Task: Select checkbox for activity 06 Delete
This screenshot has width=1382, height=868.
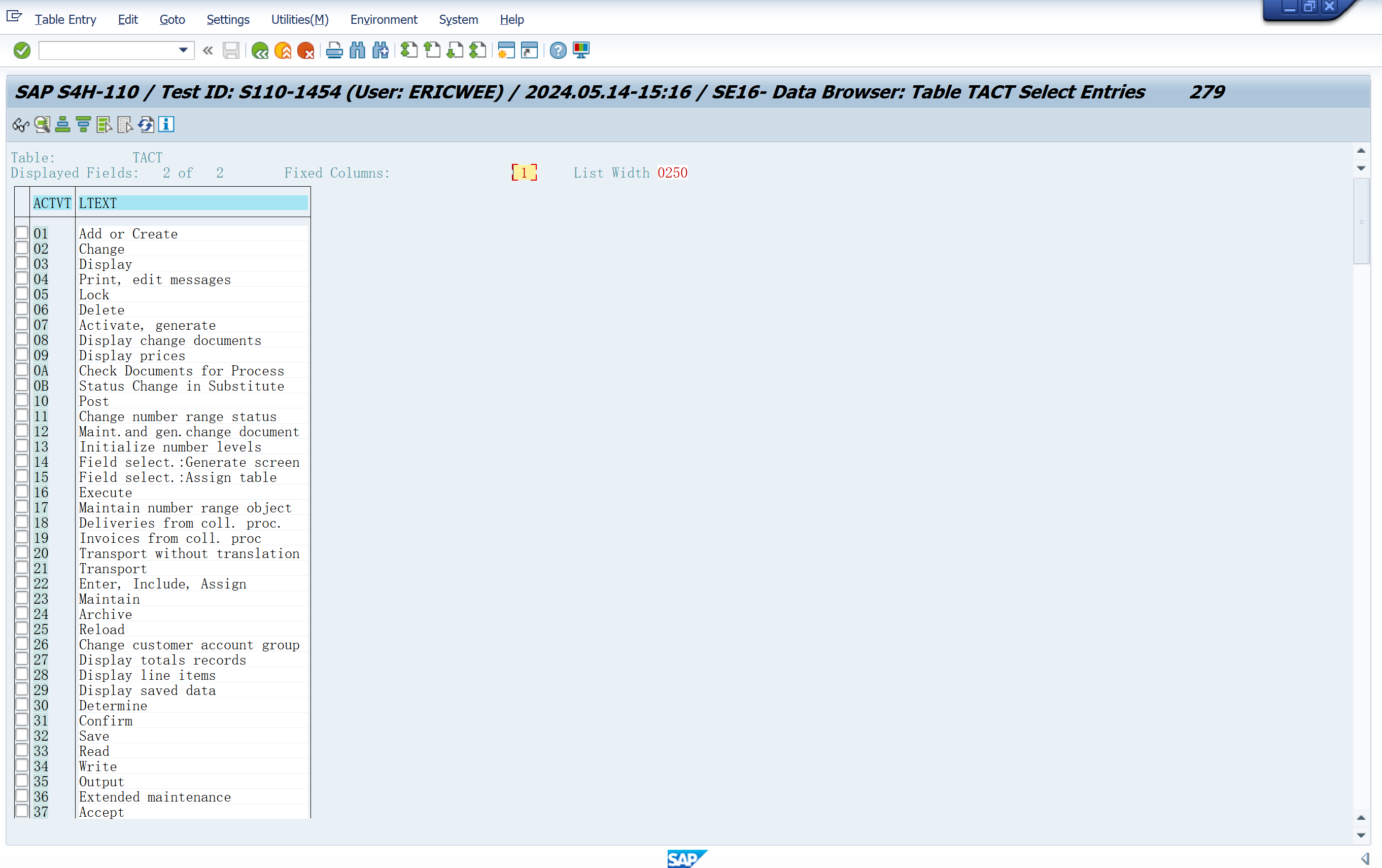Action: point(22,309)
